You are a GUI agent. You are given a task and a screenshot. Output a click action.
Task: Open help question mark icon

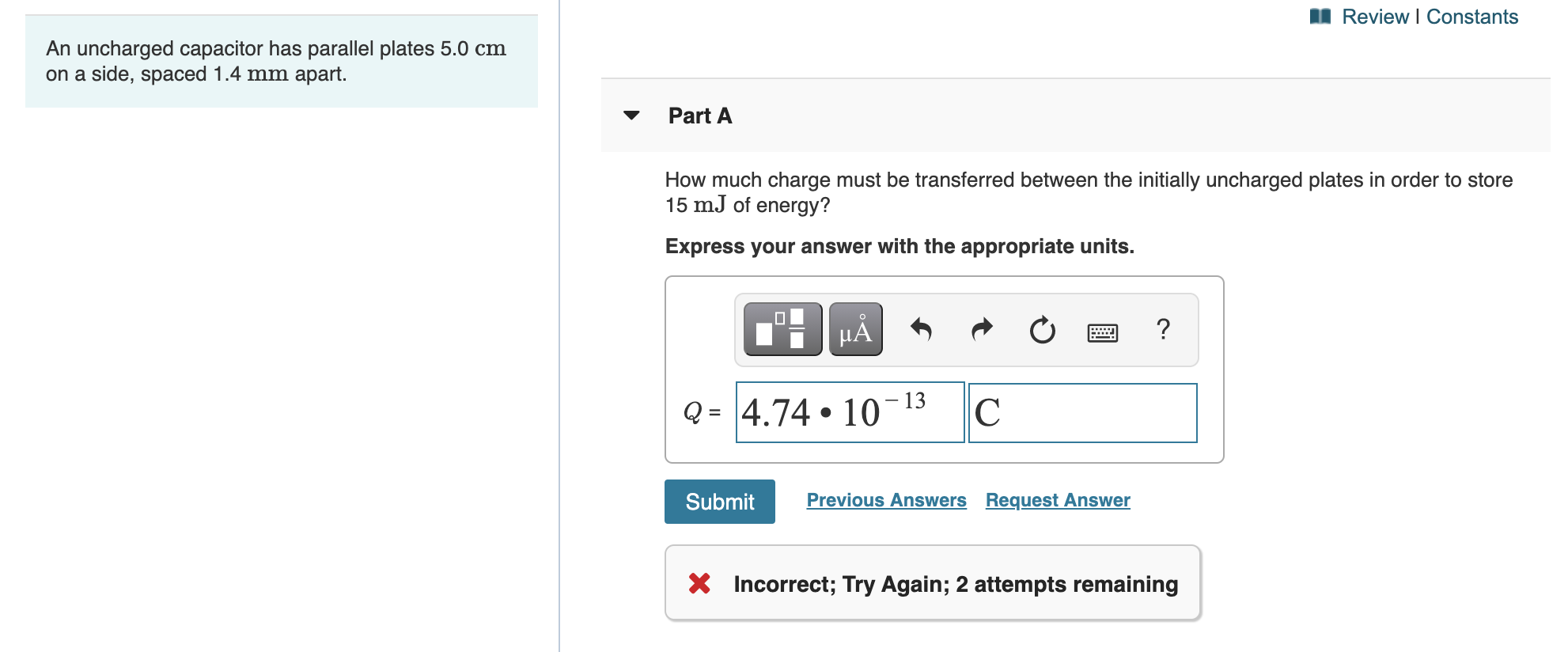click(1162, 329)
